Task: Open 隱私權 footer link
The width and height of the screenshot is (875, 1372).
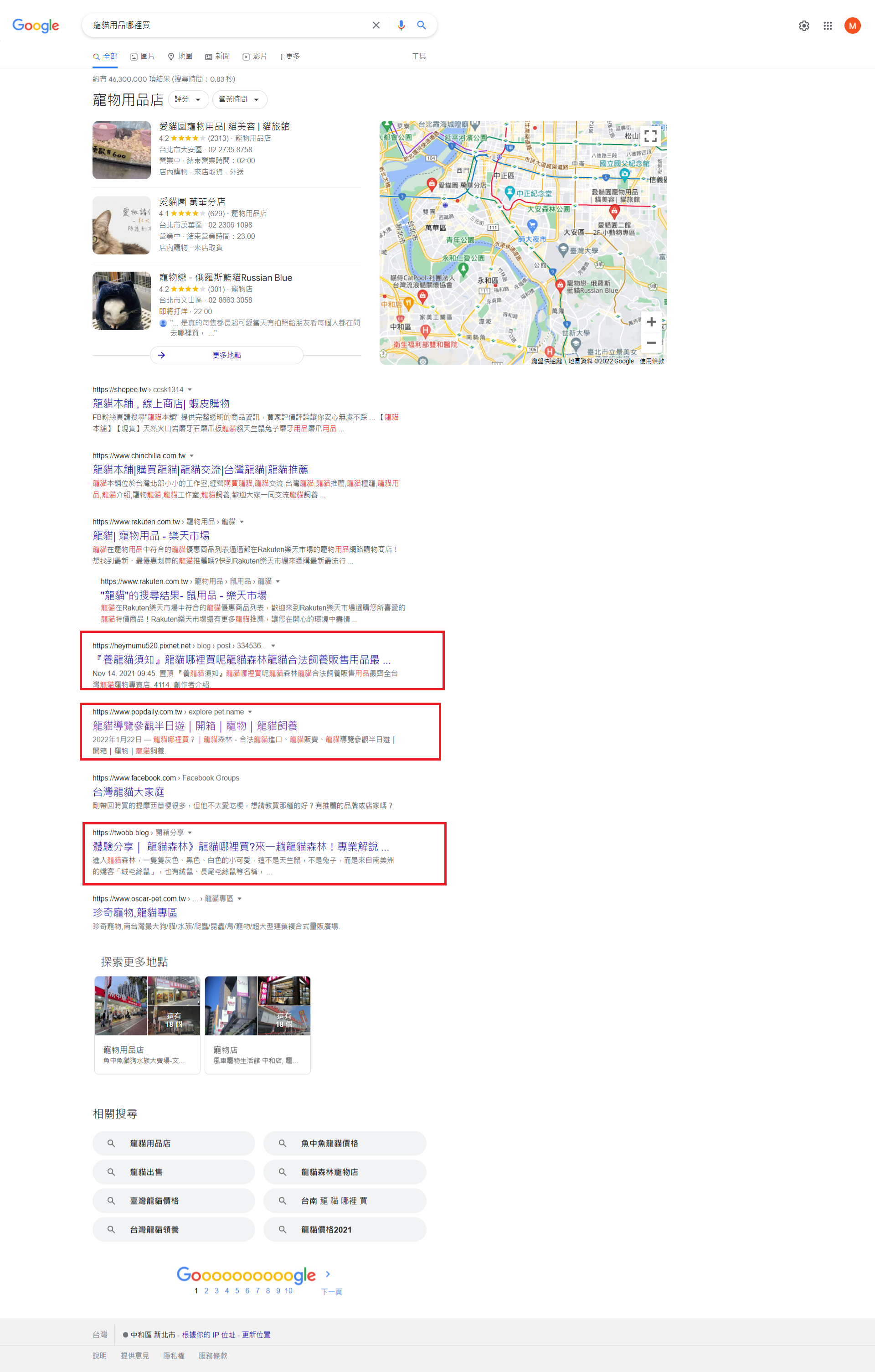Action: [x=174, y=1356]
